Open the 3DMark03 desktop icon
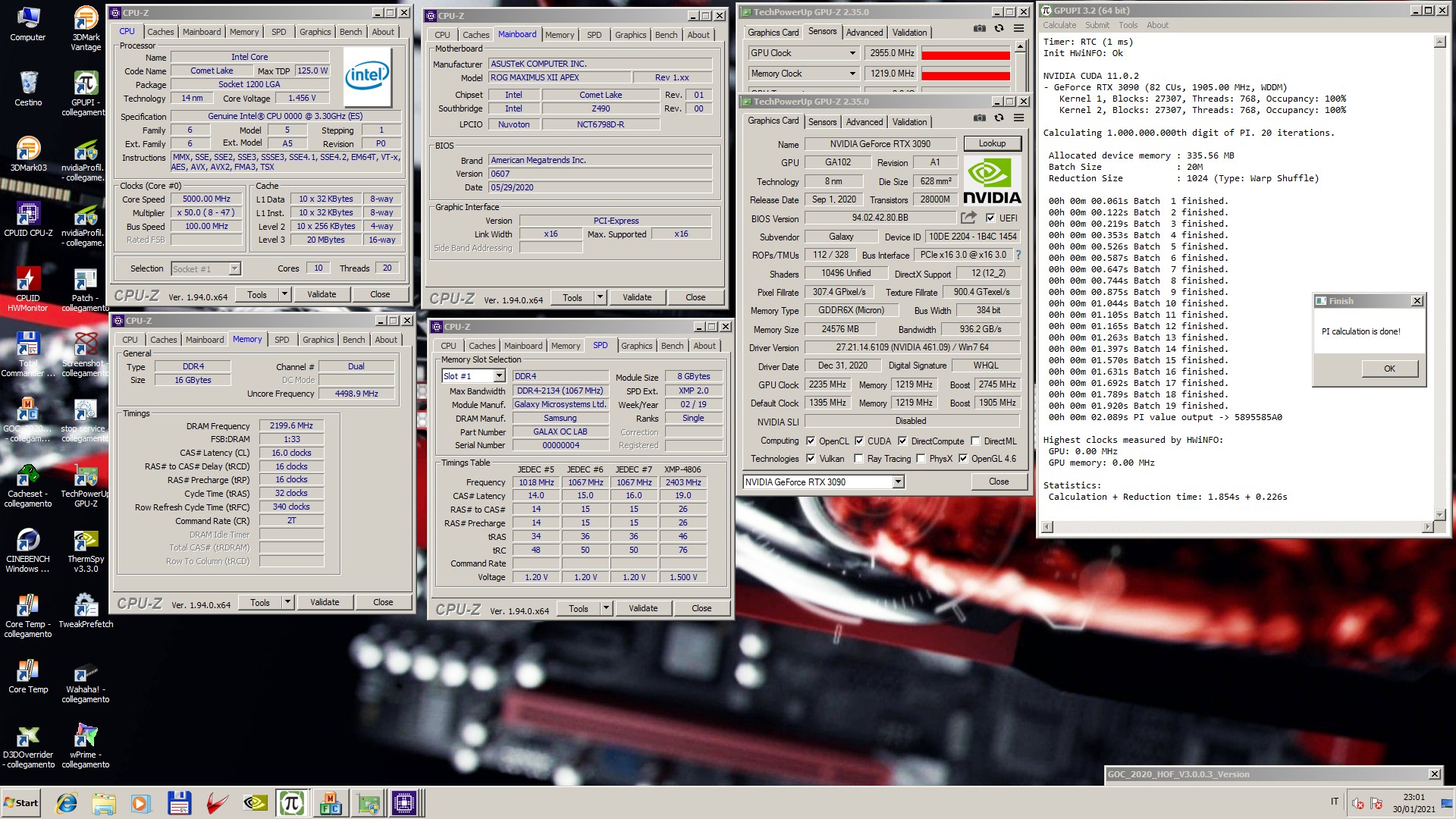Screen dimensions: 1456x819 [x=28, y=154]
